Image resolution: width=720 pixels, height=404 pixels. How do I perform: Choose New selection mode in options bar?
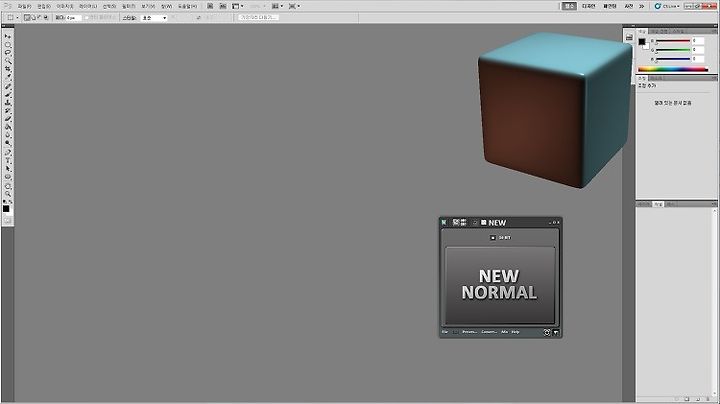pyautogui.click(x=27, y=17)
